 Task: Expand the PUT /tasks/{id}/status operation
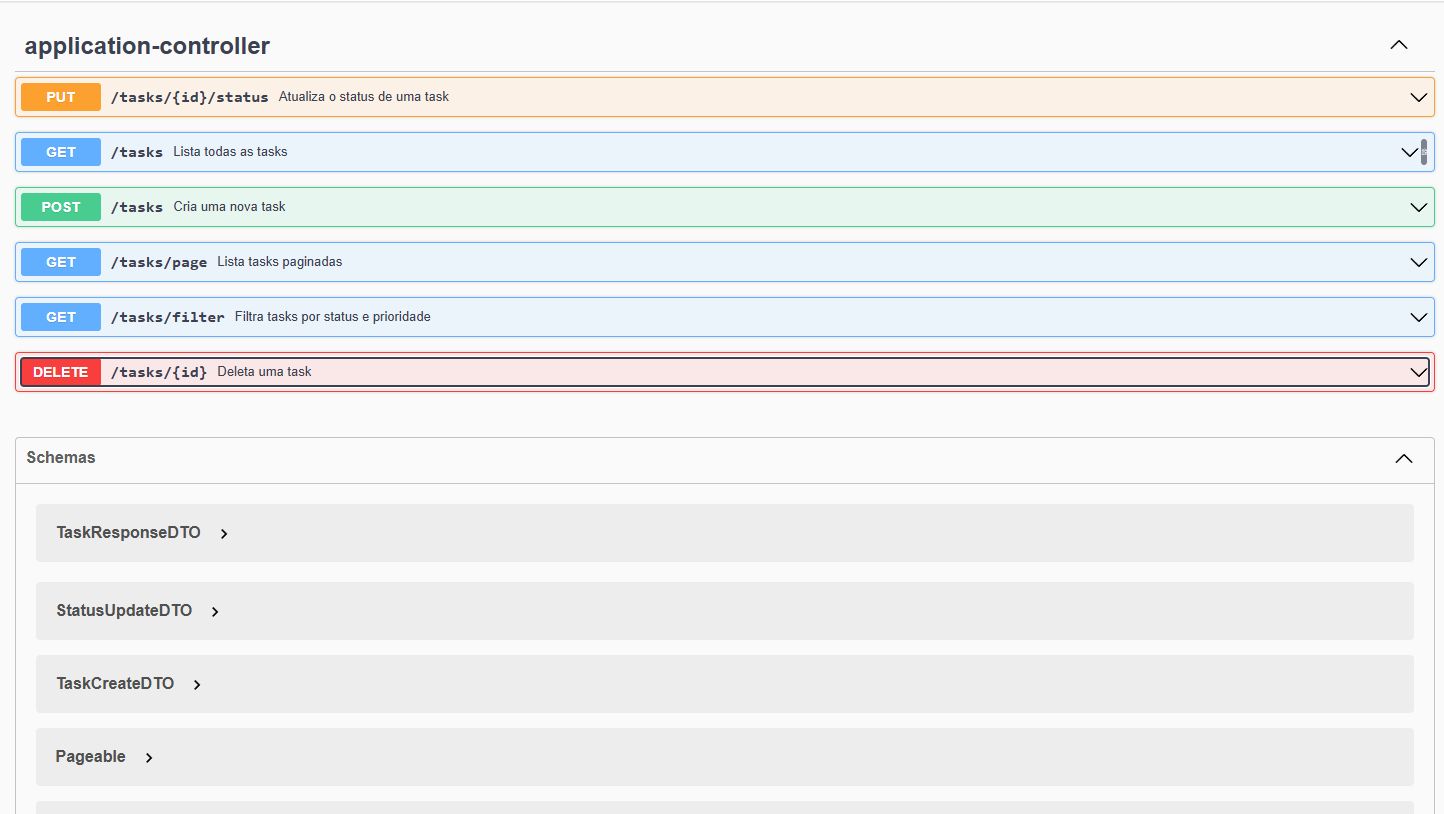(x=1418, y=97)
